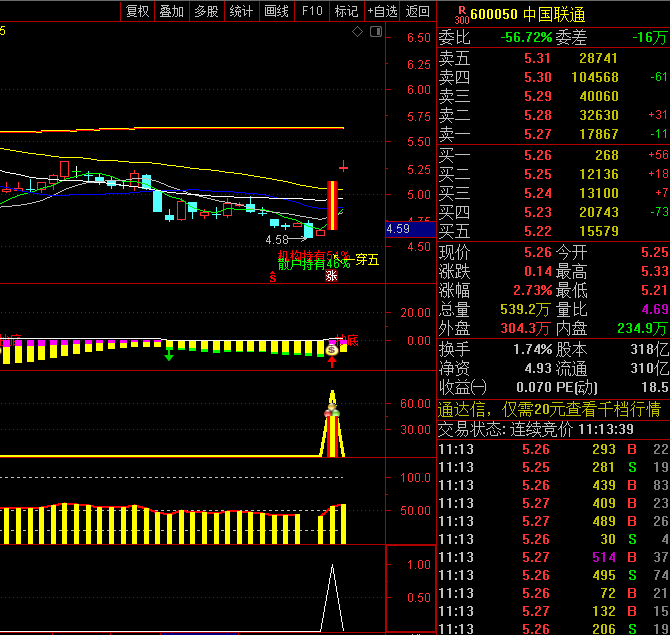Click the PE(动) 18.5 value
The width and height of the screenshot is (670, 635).
coord(654,388)
